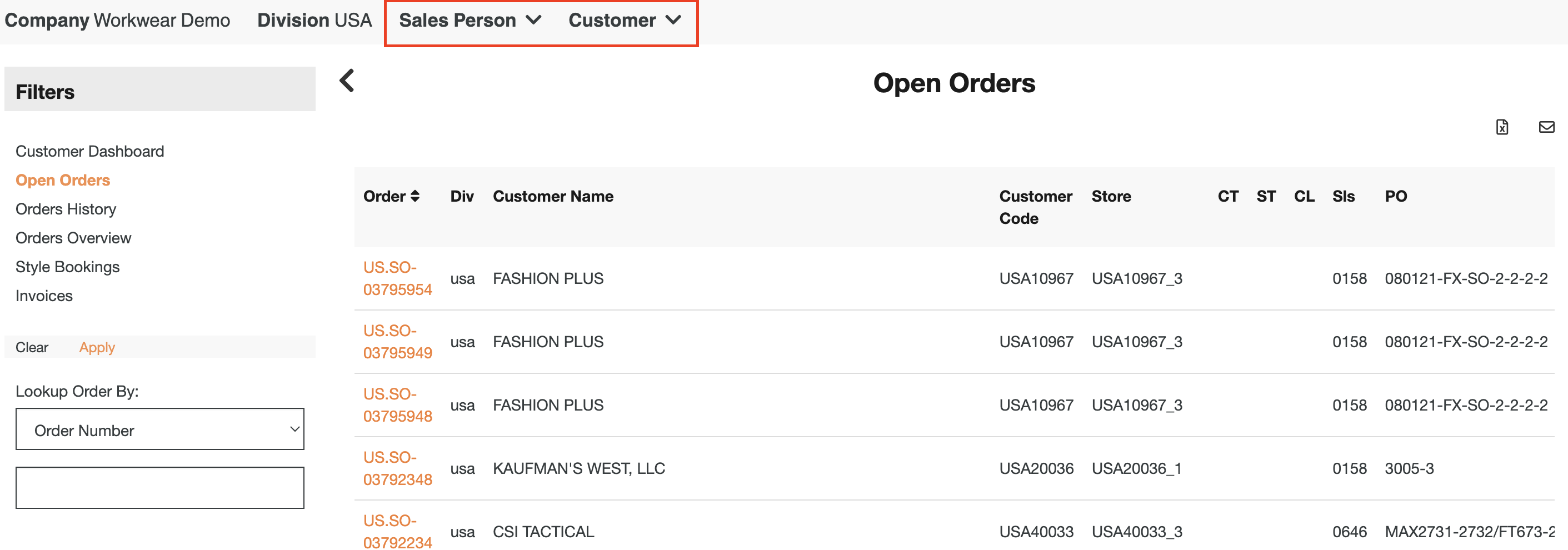Click the back arrow chevron icon

(347, 81)
